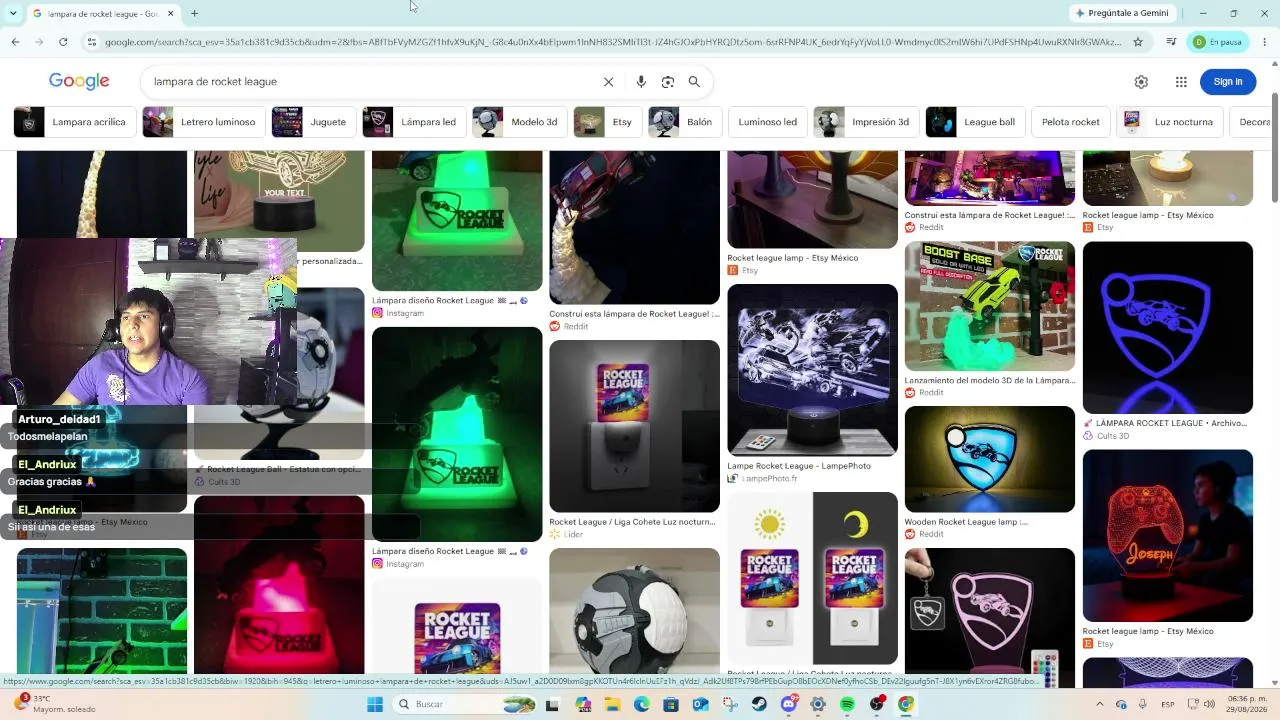Open Microsoft Store from the taskbar
1280x720 pixels.
pos(671,705)
